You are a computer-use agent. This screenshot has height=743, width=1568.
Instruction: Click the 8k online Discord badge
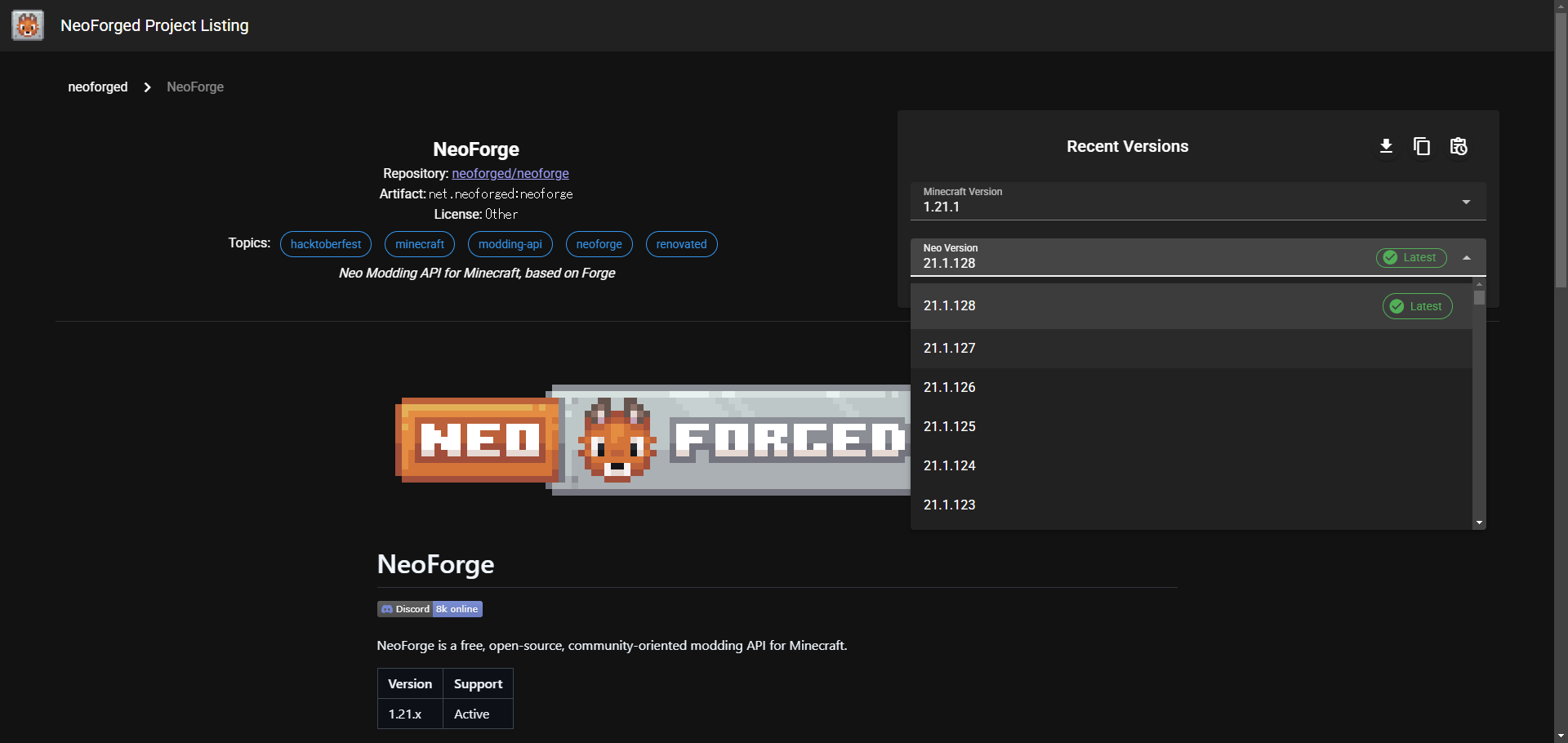coord(456,609)
